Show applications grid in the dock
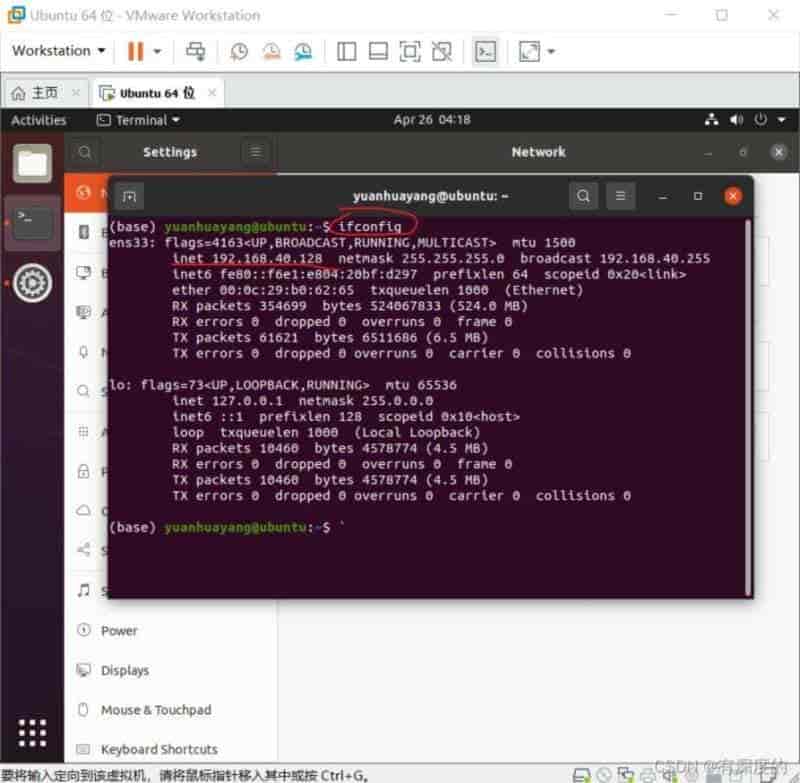Viewport: 800px width, 783px height. coord(32,730)
